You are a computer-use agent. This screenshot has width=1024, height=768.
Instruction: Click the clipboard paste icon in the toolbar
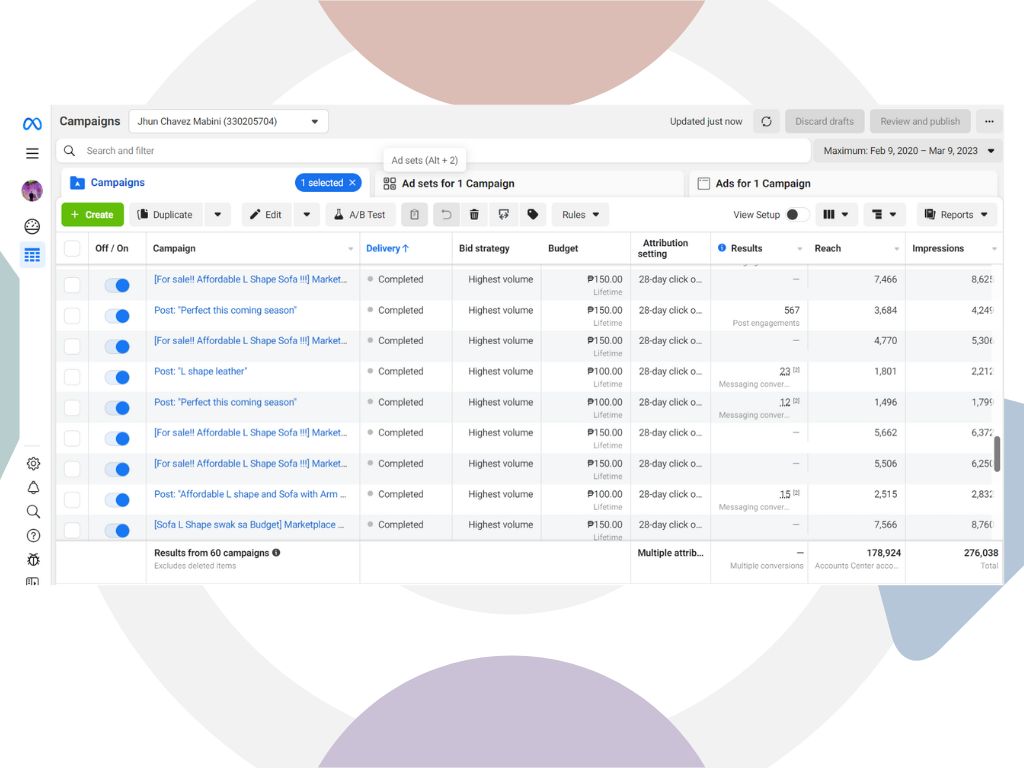(x=414, y=215)
